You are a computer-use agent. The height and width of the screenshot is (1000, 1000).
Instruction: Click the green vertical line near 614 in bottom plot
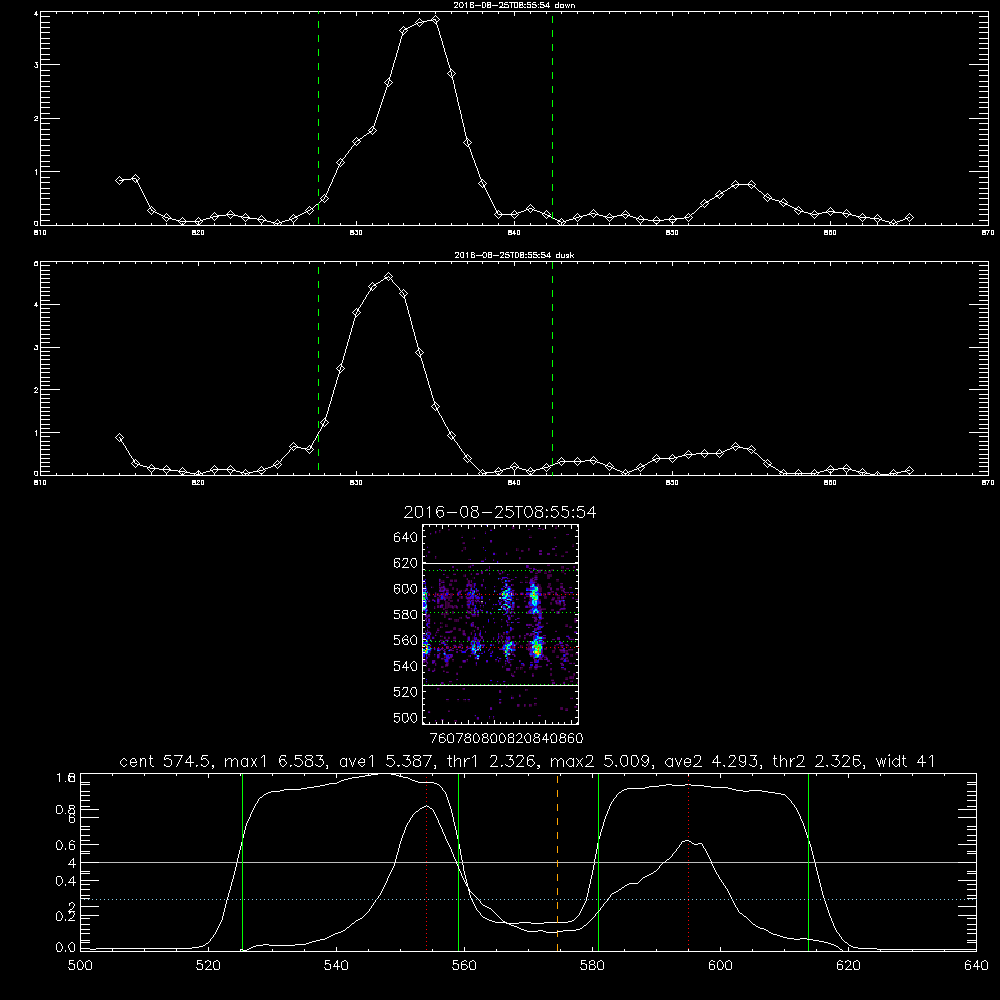point(808,863)
